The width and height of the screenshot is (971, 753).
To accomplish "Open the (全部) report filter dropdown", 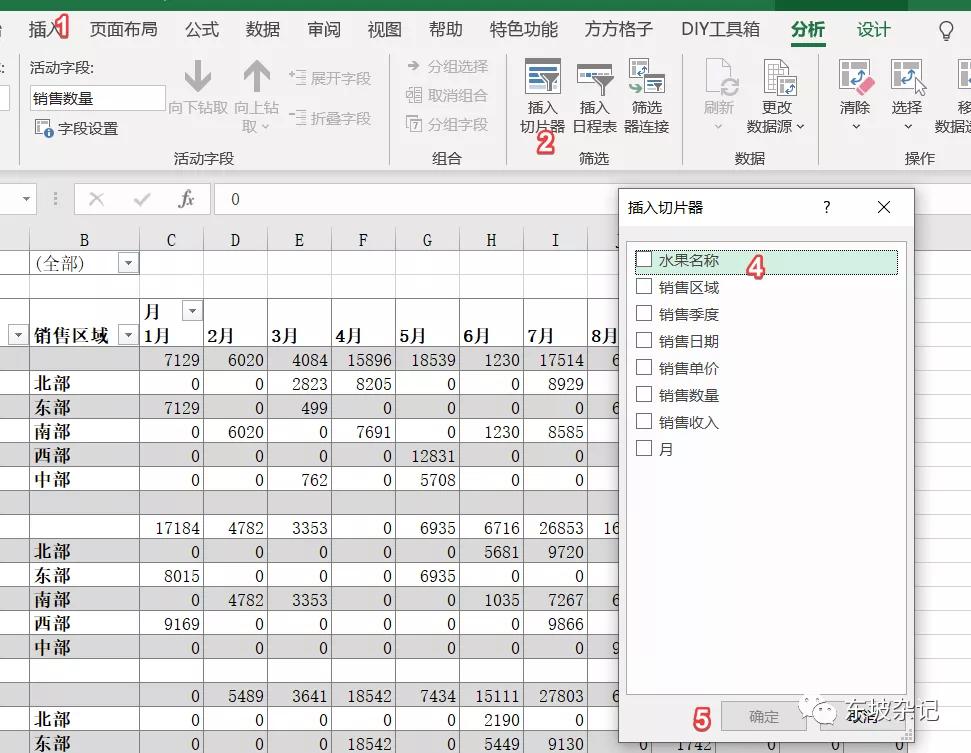I will [127, 262].
